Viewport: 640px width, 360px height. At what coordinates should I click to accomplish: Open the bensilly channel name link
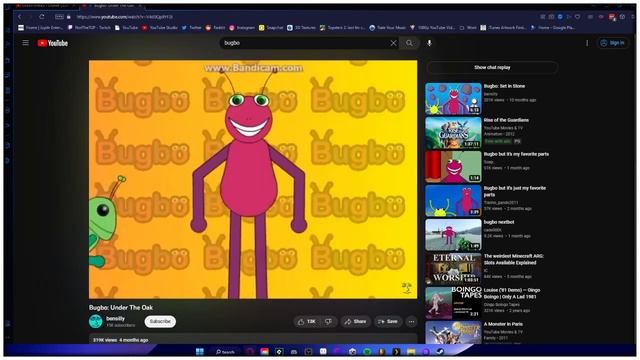(116, 318)
